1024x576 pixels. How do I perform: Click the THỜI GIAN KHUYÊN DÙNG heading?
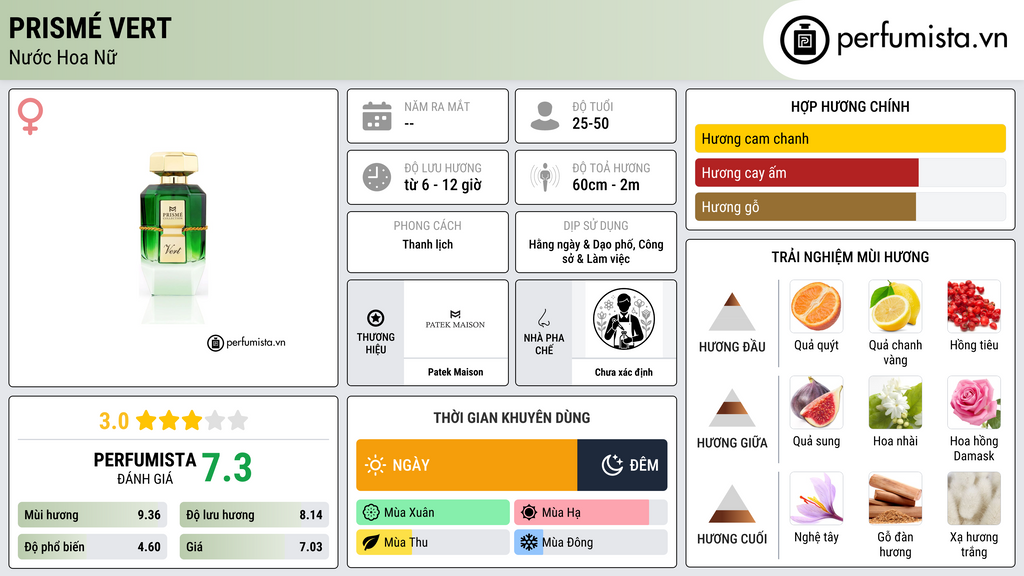[x=512, y=418]
